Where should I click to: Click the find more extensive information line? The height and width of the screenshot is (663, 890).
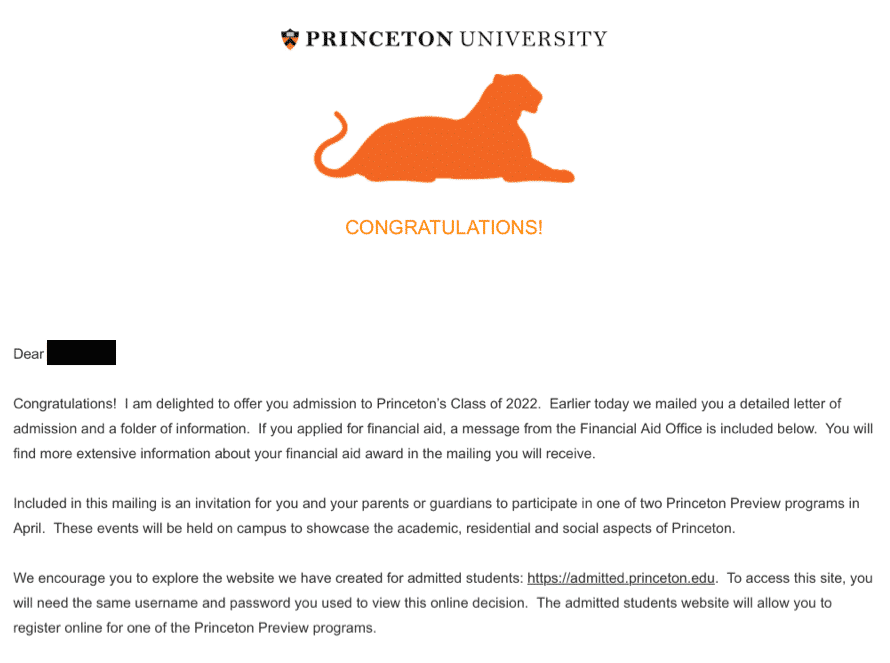[x=304, y=454]
